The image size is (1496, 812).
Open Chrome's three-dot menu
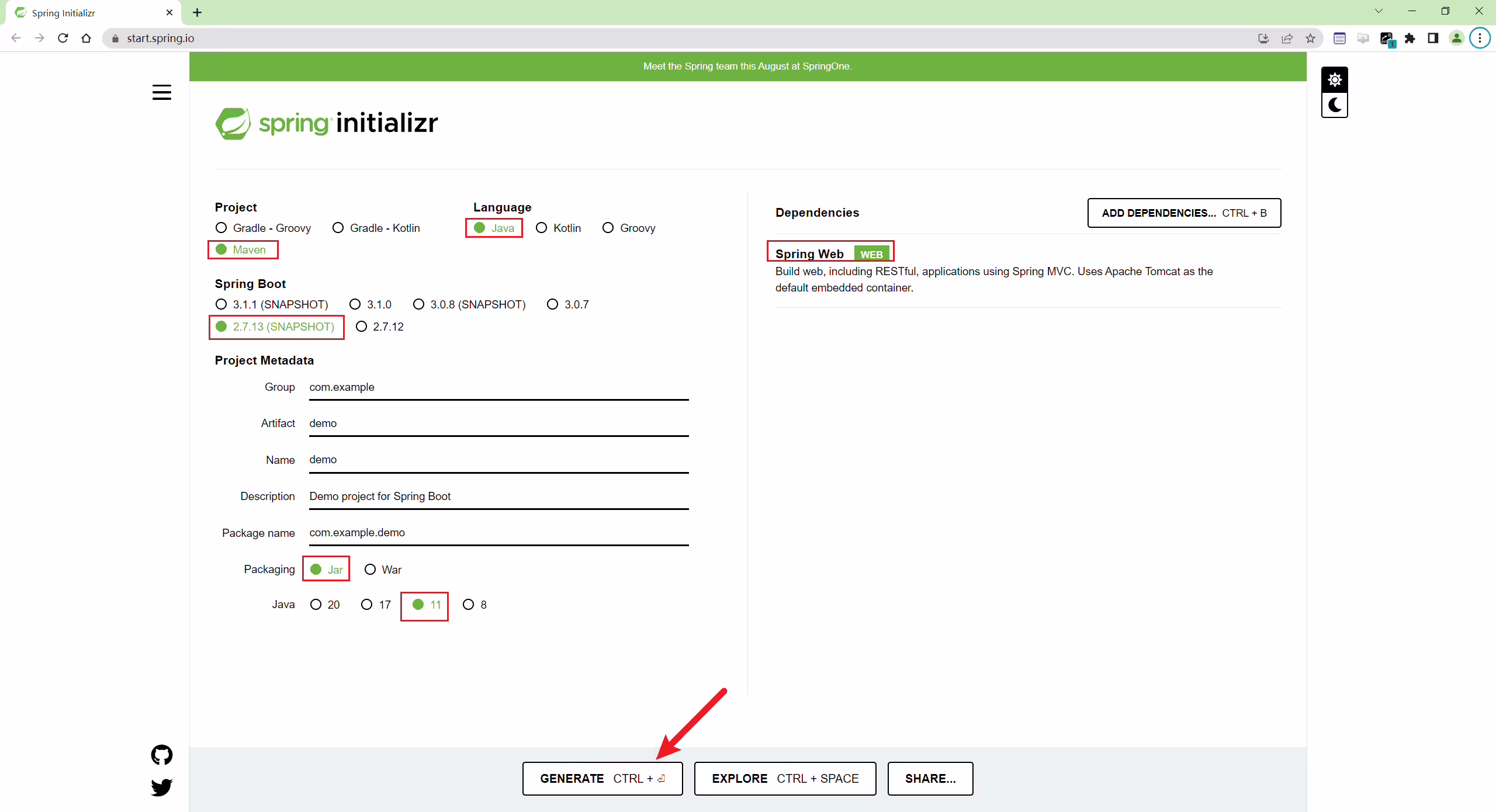pos(1480,39)
